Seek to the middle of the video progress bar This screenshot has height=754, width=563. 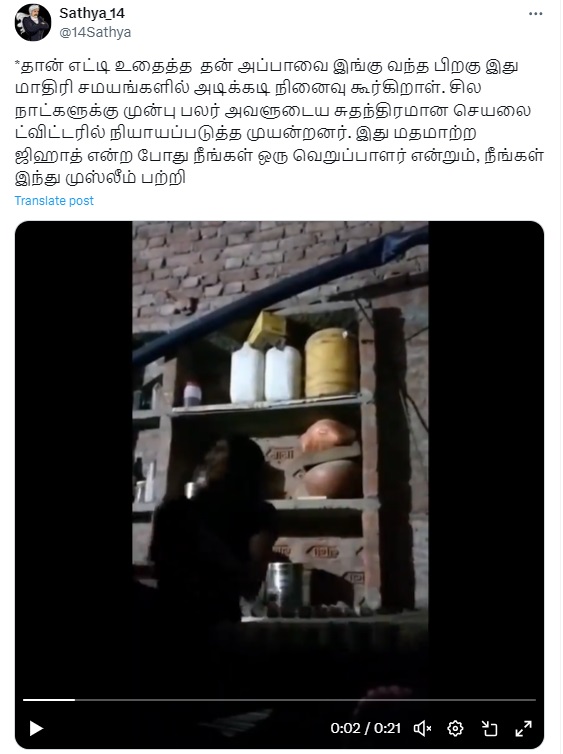click(x=279, y=700)
